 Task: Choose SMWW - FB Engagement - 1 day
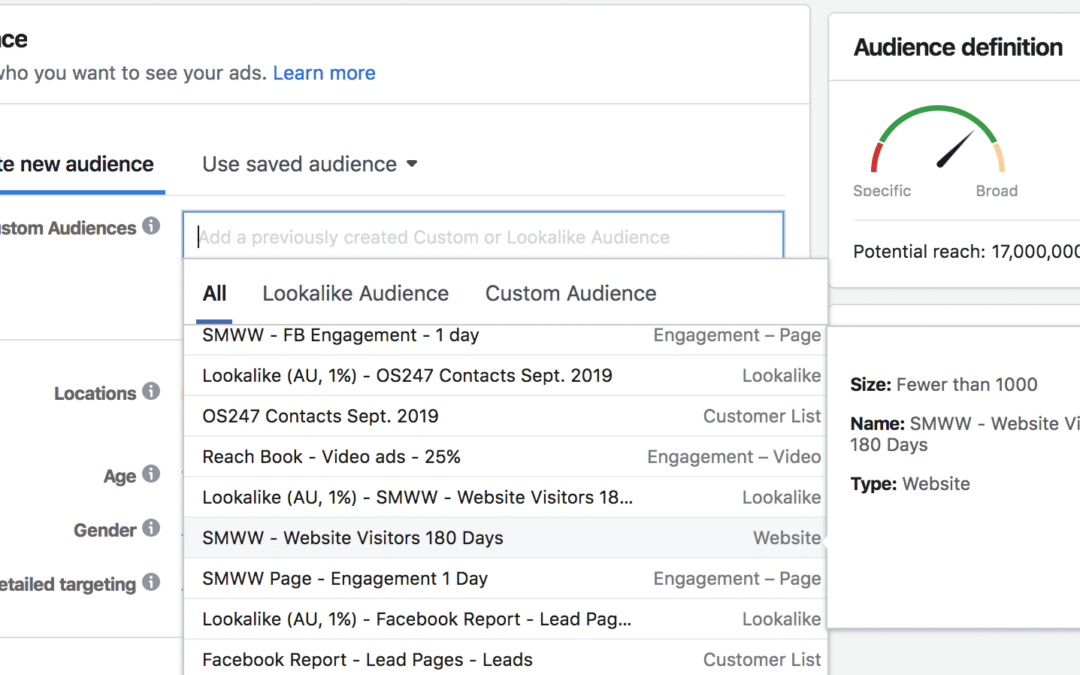(505, 335)
